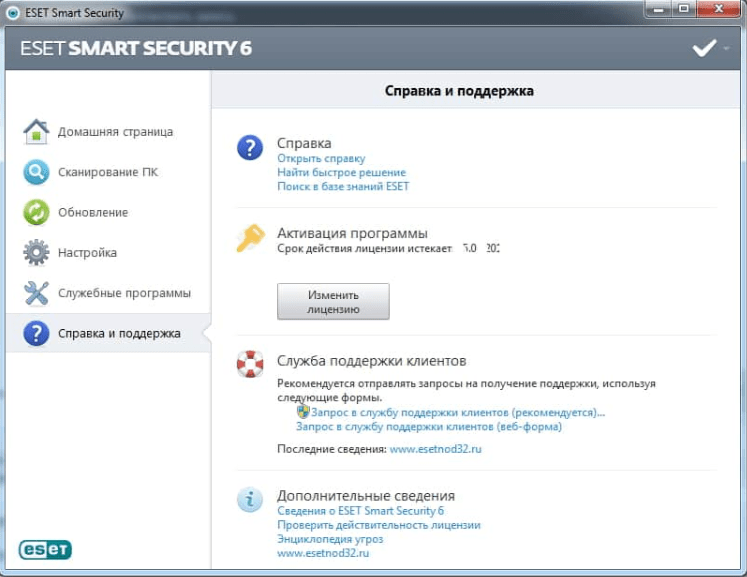This screenshot has width=747, height=577.
Task: Click Проверить действительность лицензии link
Action: (378, 525)
